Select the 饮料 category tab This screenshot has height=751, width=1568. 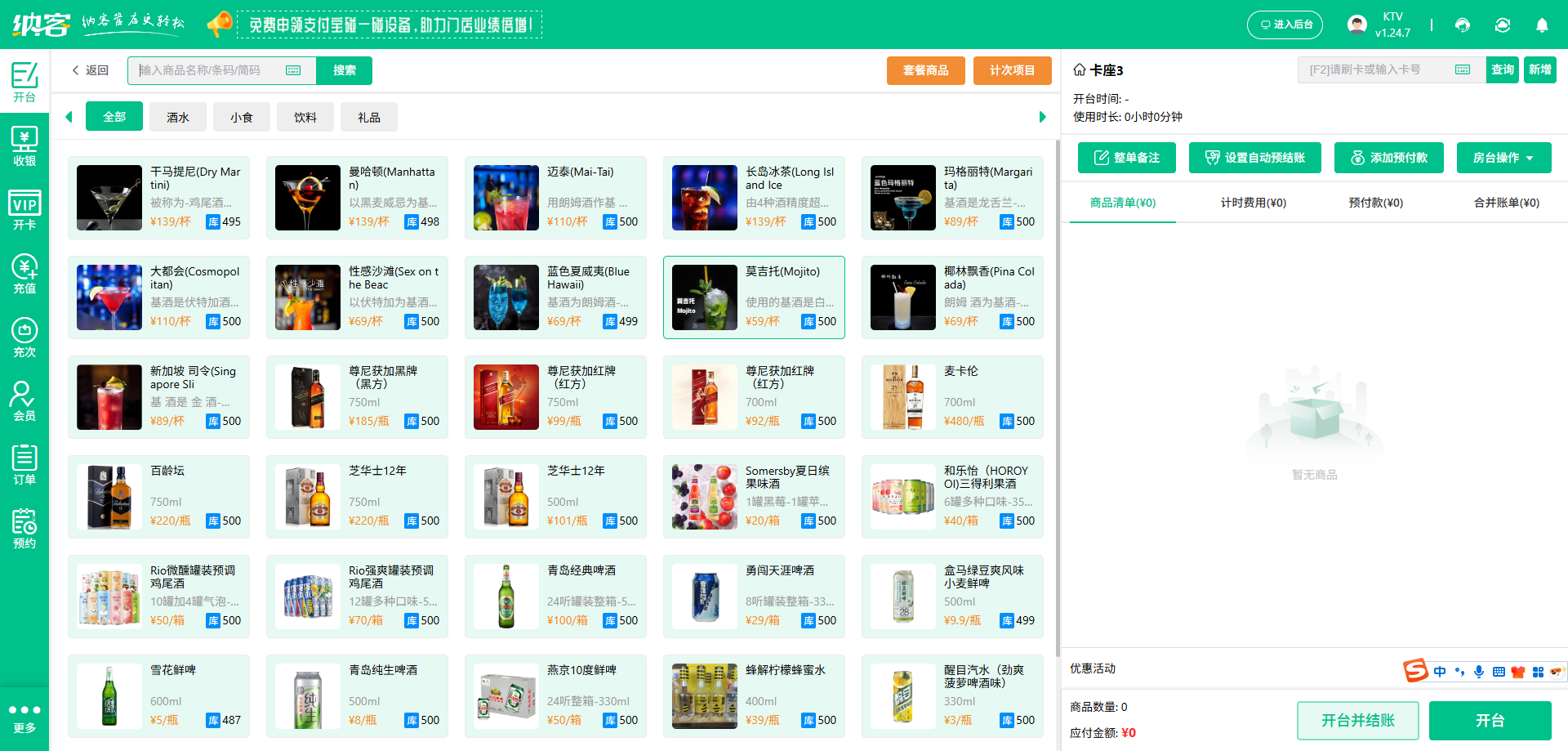305,118
